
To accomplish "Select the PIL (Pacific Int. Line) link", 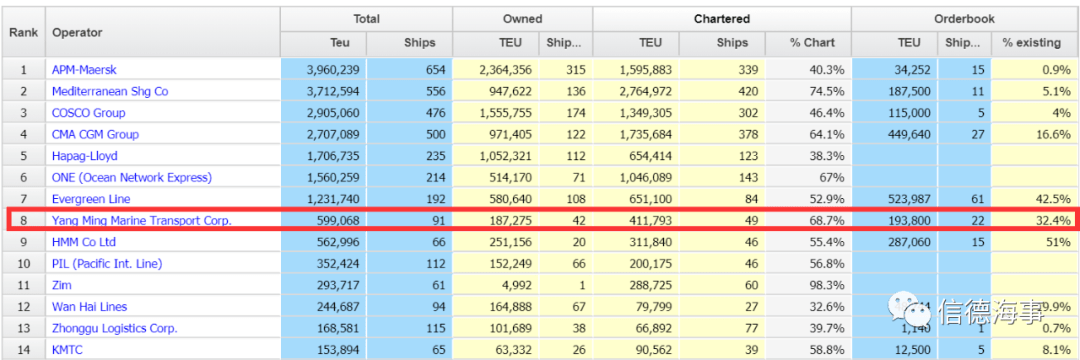I will click(x=107, y=264).
